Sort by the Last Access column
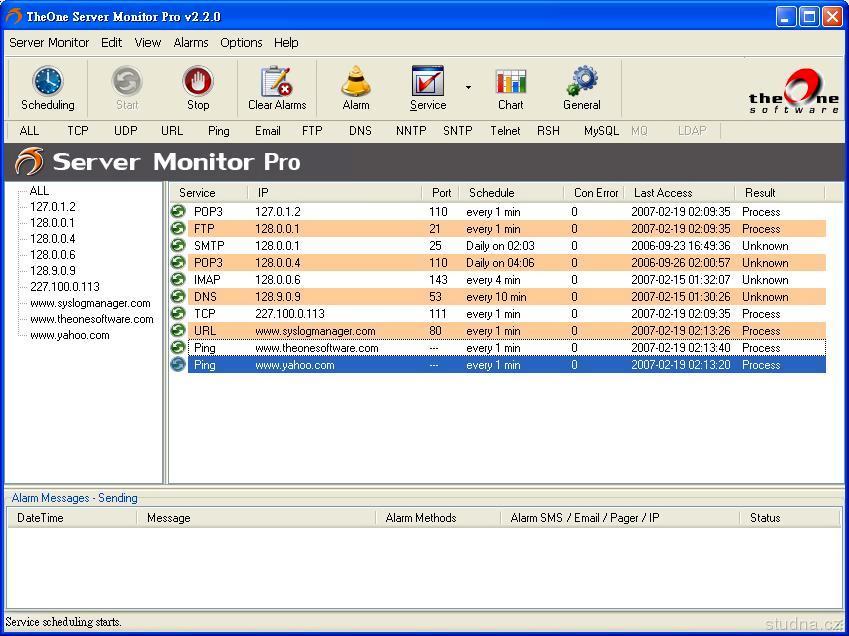This screenshot has width=849, height=636. coord(662,193)
